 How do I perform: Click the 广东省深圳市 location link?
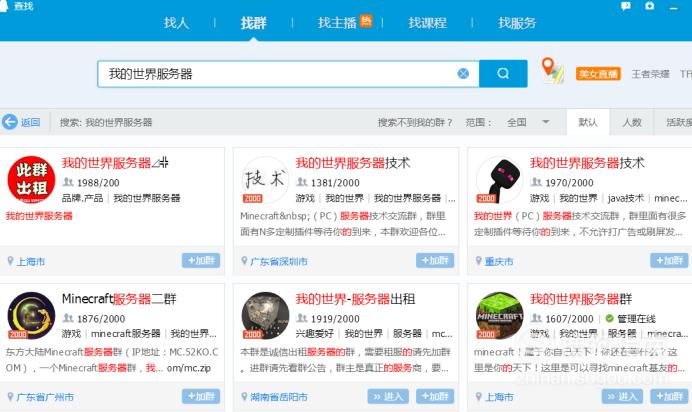click(279, 262)
